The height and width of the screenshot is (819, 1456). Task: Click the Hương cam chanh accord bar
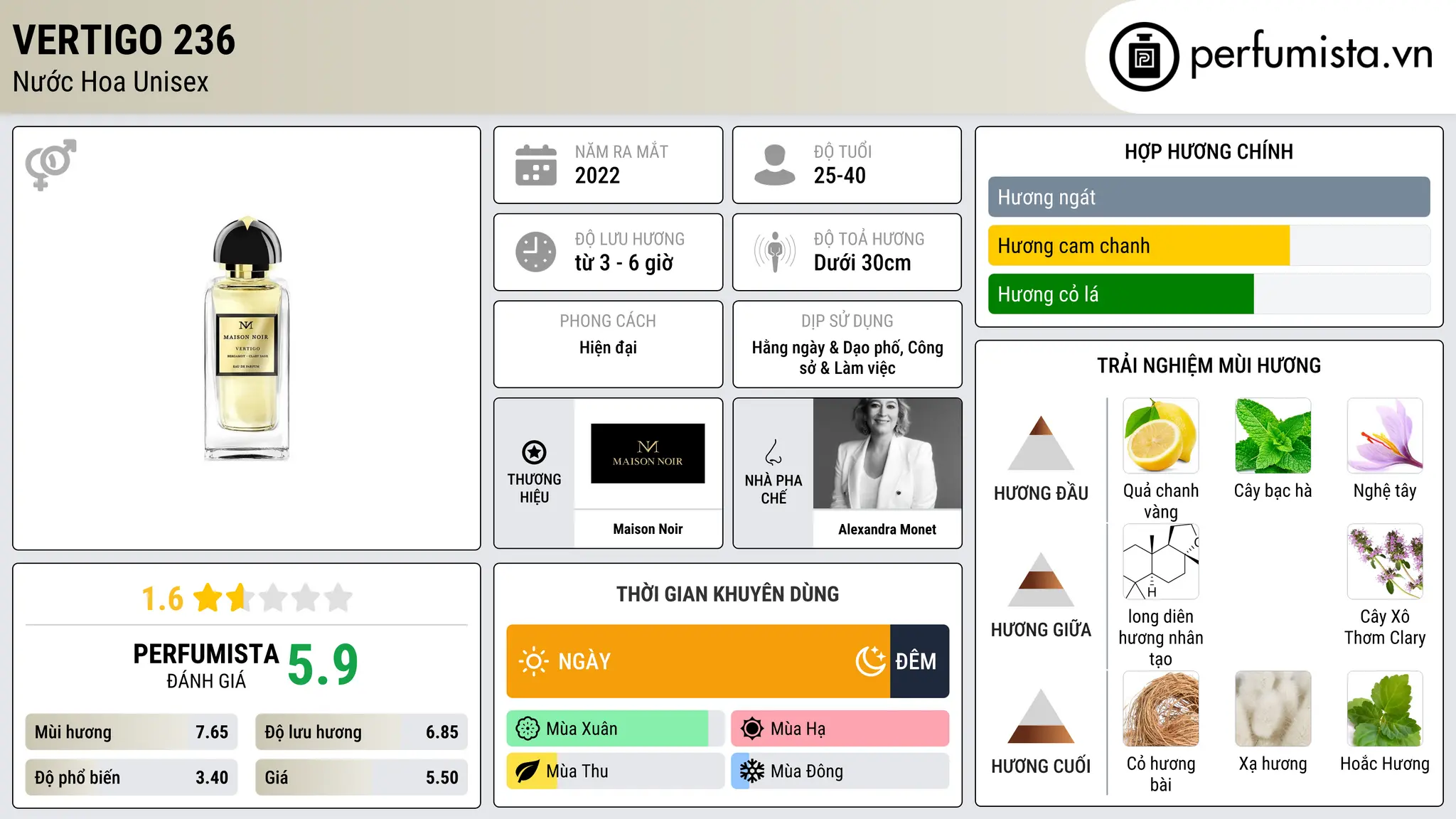1209,245
